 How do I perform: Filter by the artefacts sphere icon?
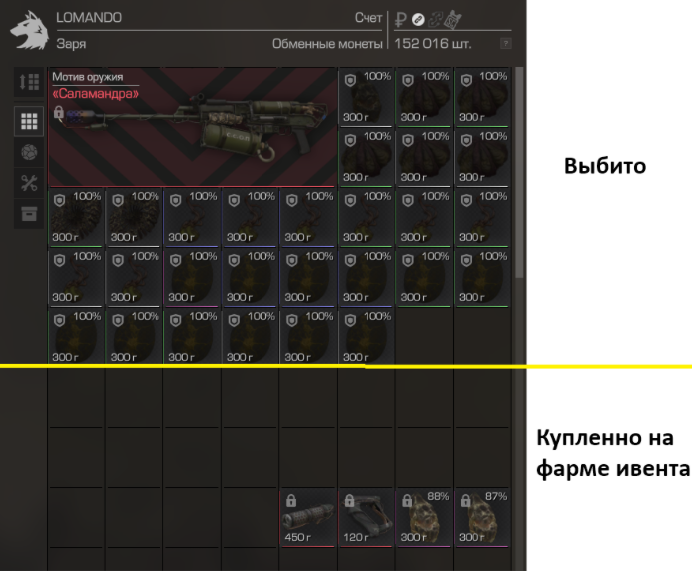click(x=29, y=152)
